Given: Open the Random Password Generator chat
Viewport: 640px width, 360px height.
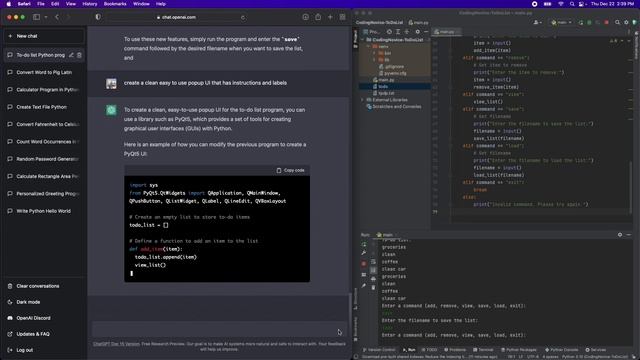Looking at the screenshot, I should tap(44, 159).
